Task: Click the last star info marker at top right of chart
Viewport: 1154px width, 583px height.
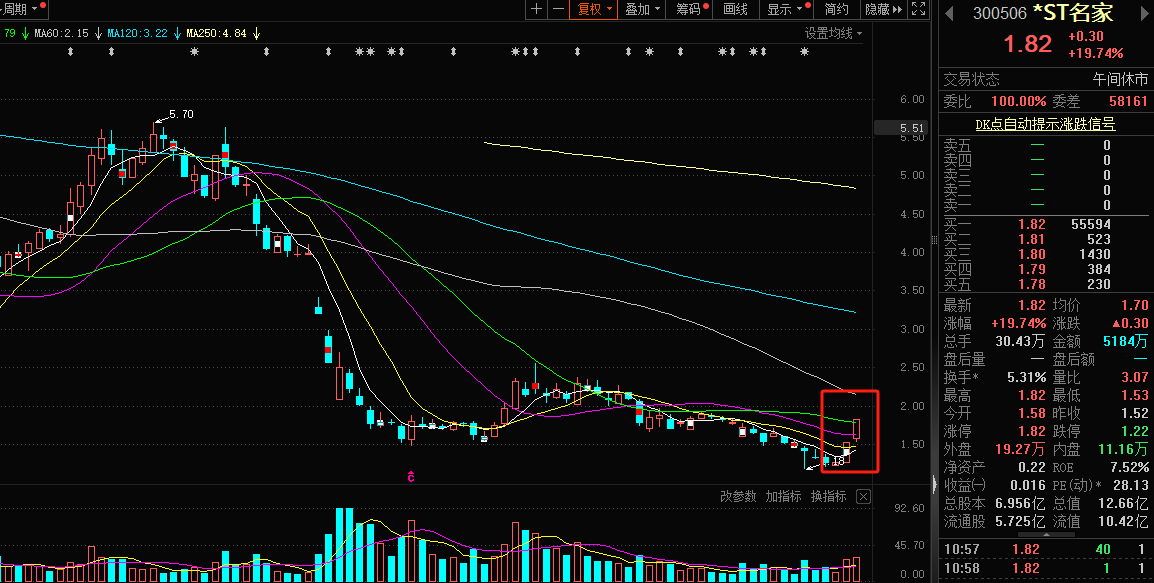Action: click(804, 52)
